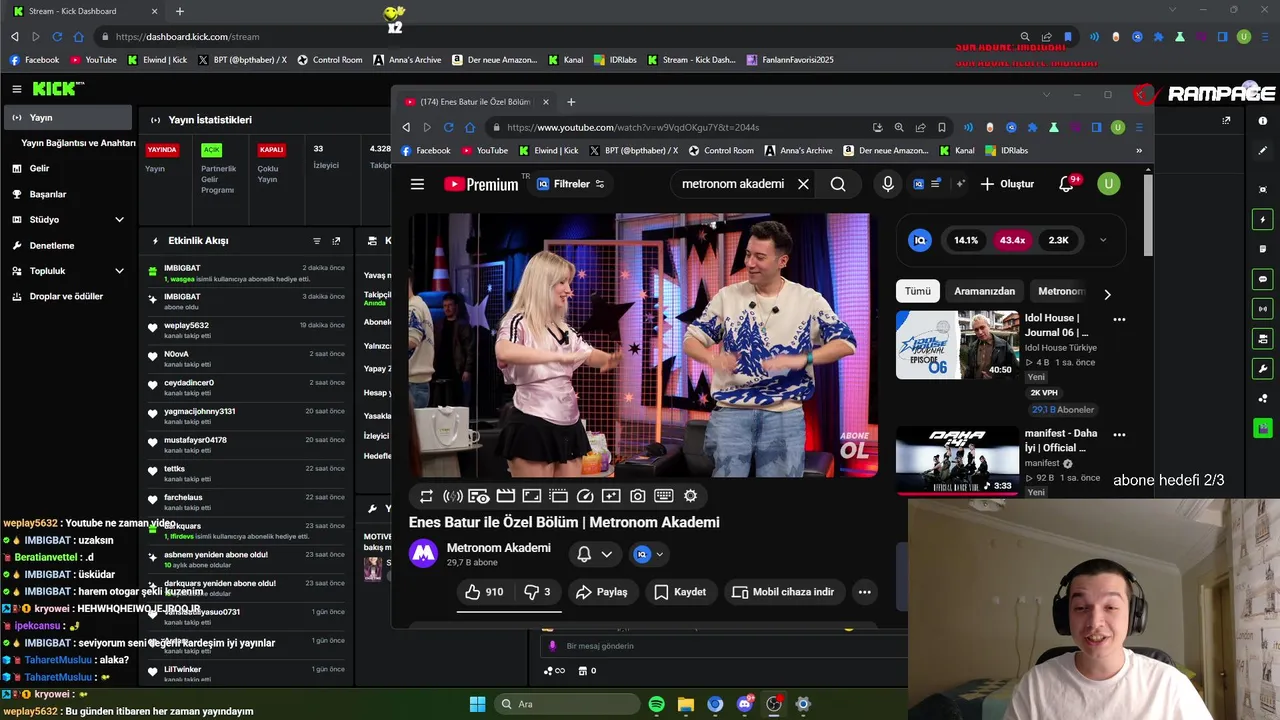Open Idol House Journal 06 thumbnail

click(957, 345)
